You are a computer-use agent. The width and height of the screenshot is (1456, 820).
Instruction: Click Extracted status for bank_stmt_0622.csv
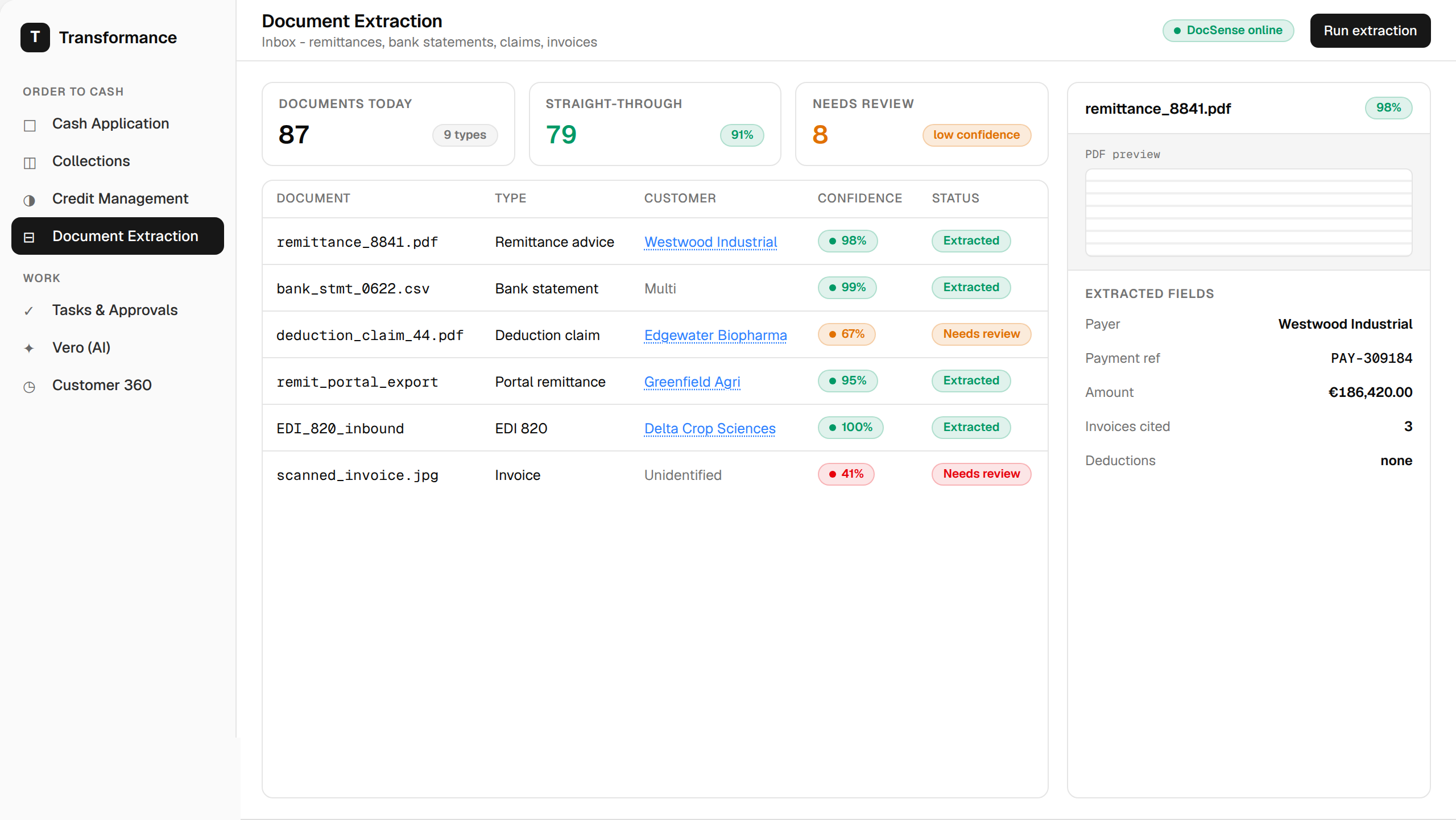click(x=971, y=287)
